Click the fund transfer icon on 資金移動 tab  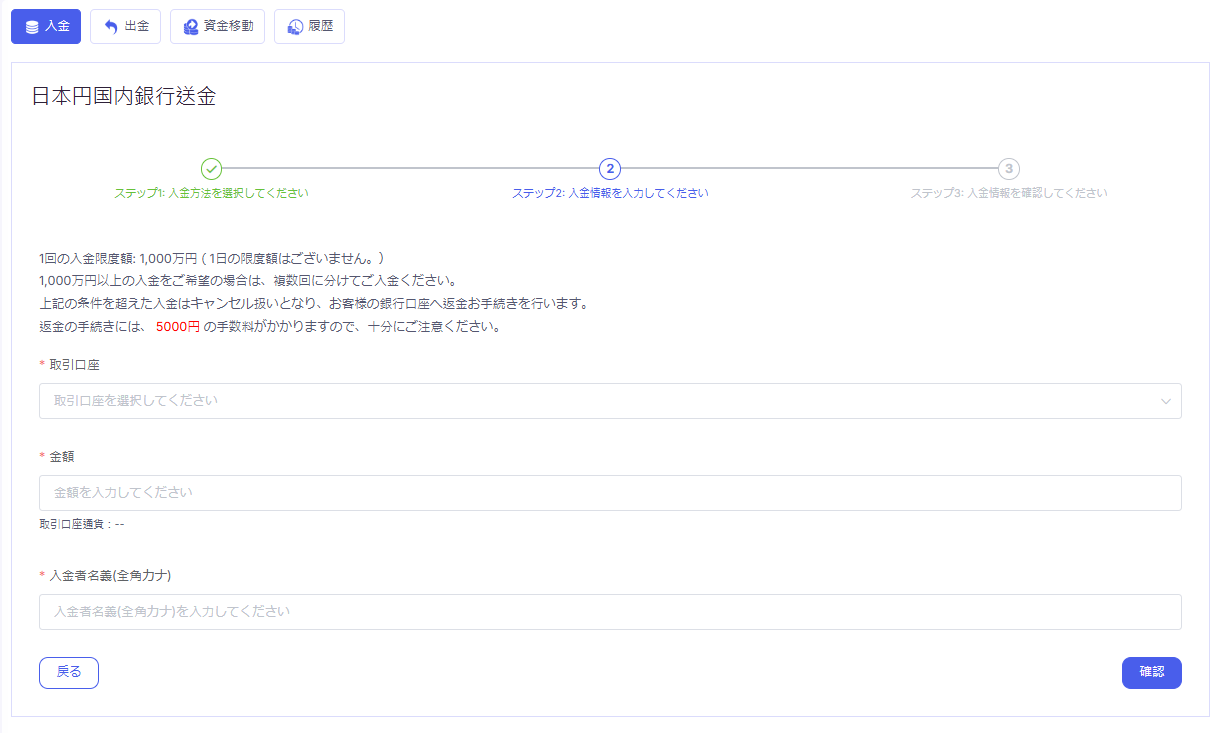coord(190,27)
